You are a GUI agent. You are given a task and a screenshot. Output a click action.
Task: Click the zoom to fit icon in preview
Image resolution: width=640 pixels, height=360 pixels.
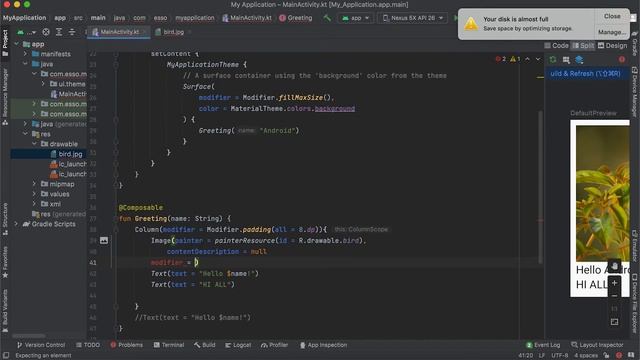pyautogui.click(x=614, y=322)
